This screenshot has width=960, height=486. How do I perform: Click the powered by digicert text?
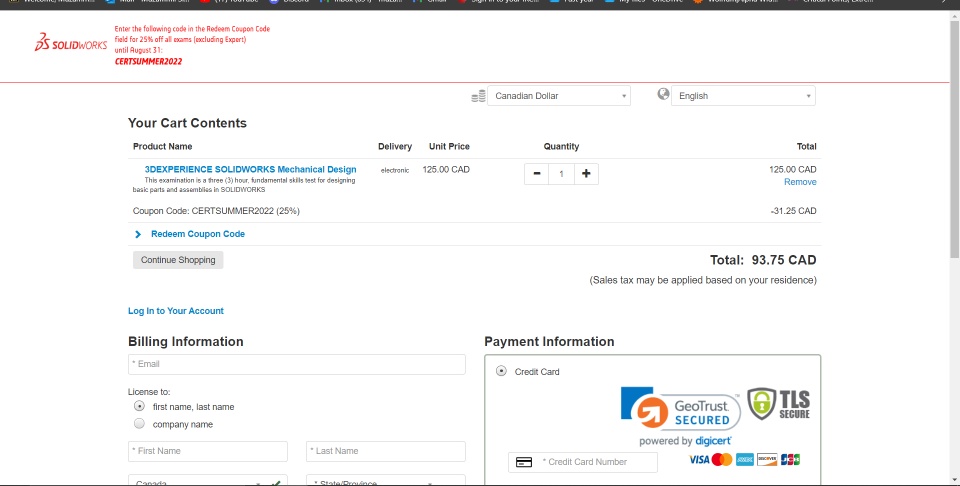(x=686, y=441)
